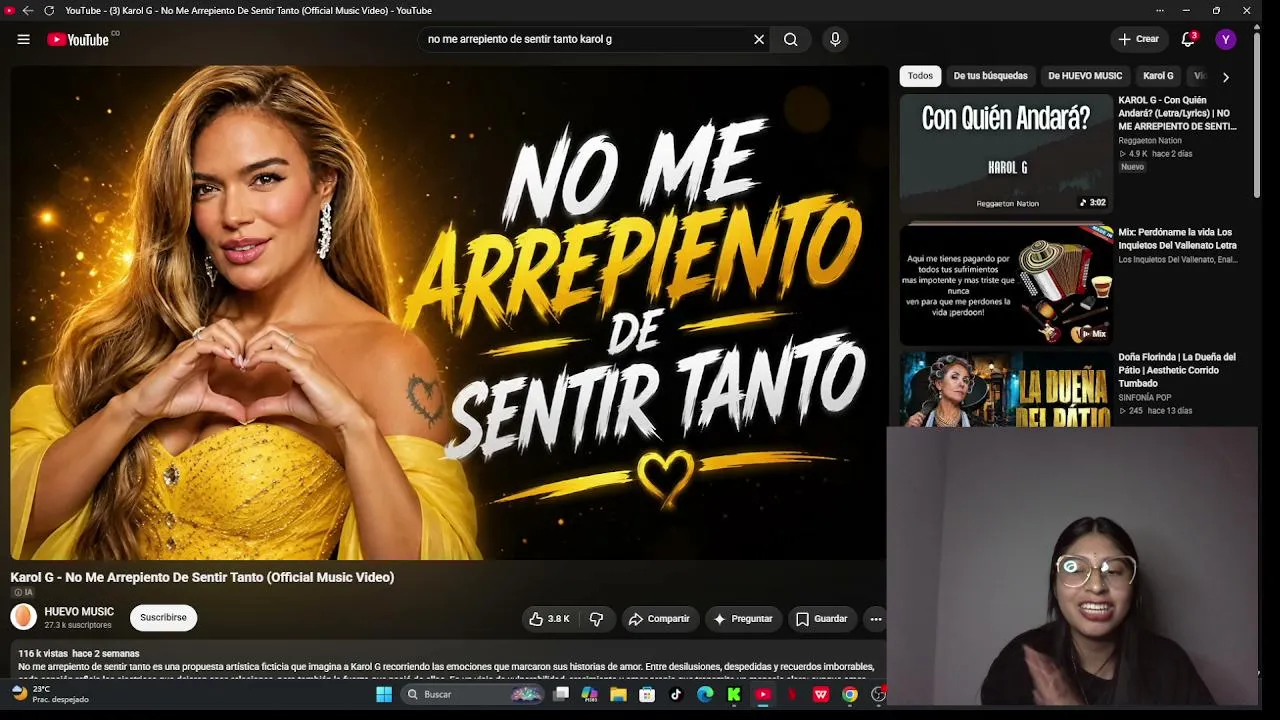The height and width of the screenshot is (720, 1280).
Task: Open the title bar three-dot menu
Action: [x=1160, y=10]
